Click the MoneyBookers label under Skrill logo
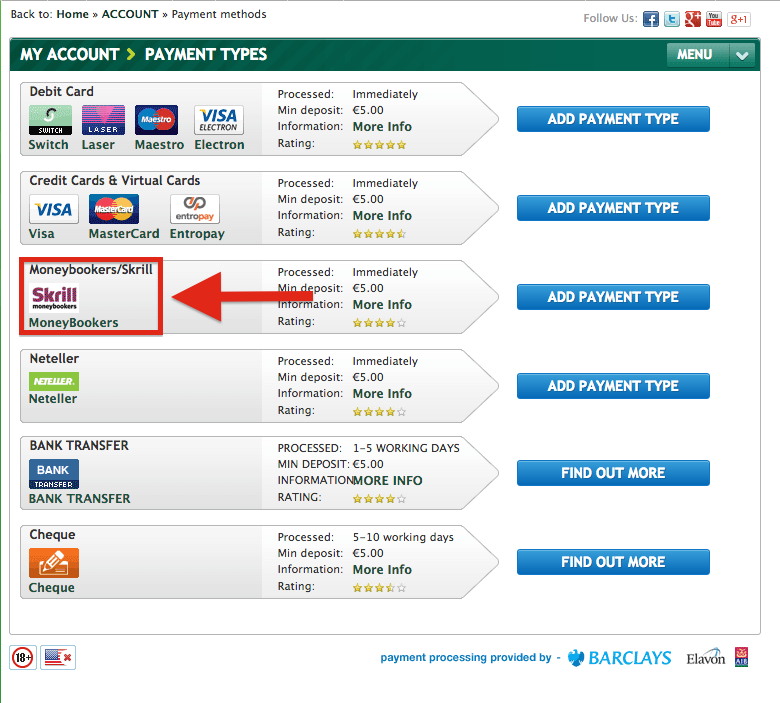The width and height of the screenshot is (780, 703). (x=74, y=323)
